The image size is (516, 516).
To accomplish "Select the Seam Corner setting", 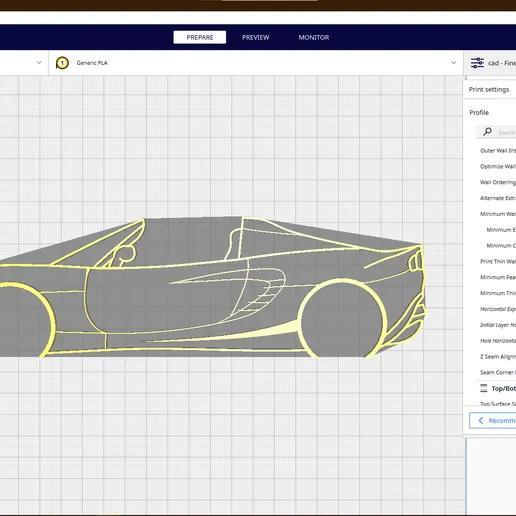I will coord(498,372).
